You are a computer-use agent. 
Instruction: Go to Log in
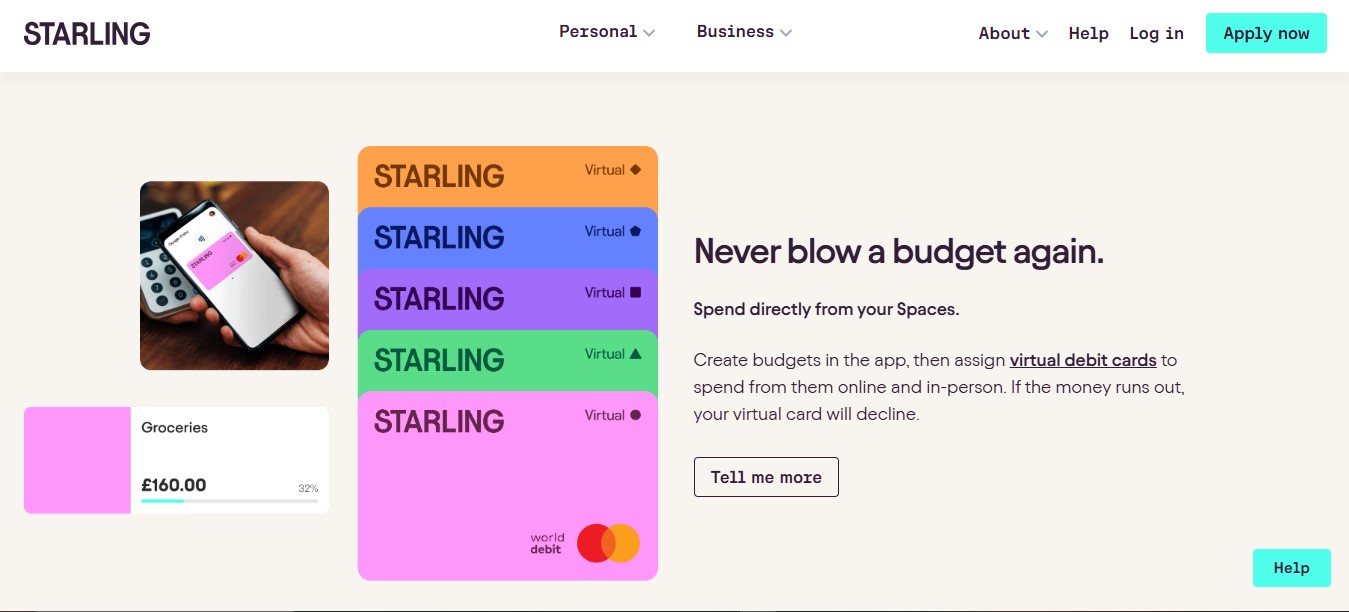1156,33
